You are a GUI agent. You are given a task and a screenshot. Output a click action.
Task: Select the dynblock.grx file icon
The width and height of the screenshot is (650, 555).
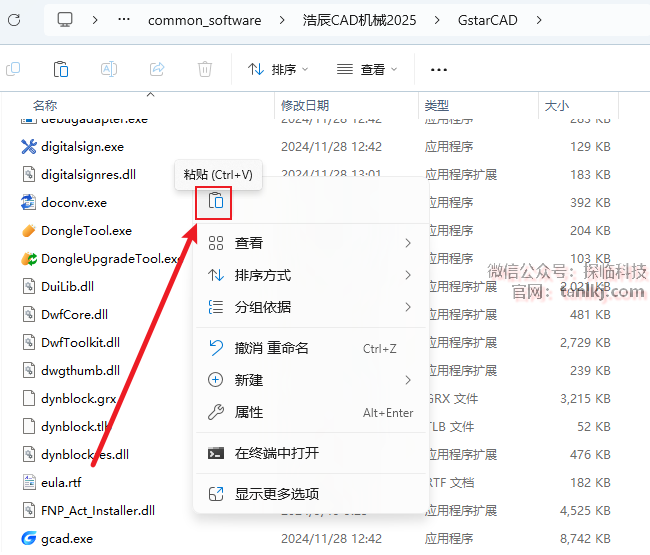click(x=29, y=398)
